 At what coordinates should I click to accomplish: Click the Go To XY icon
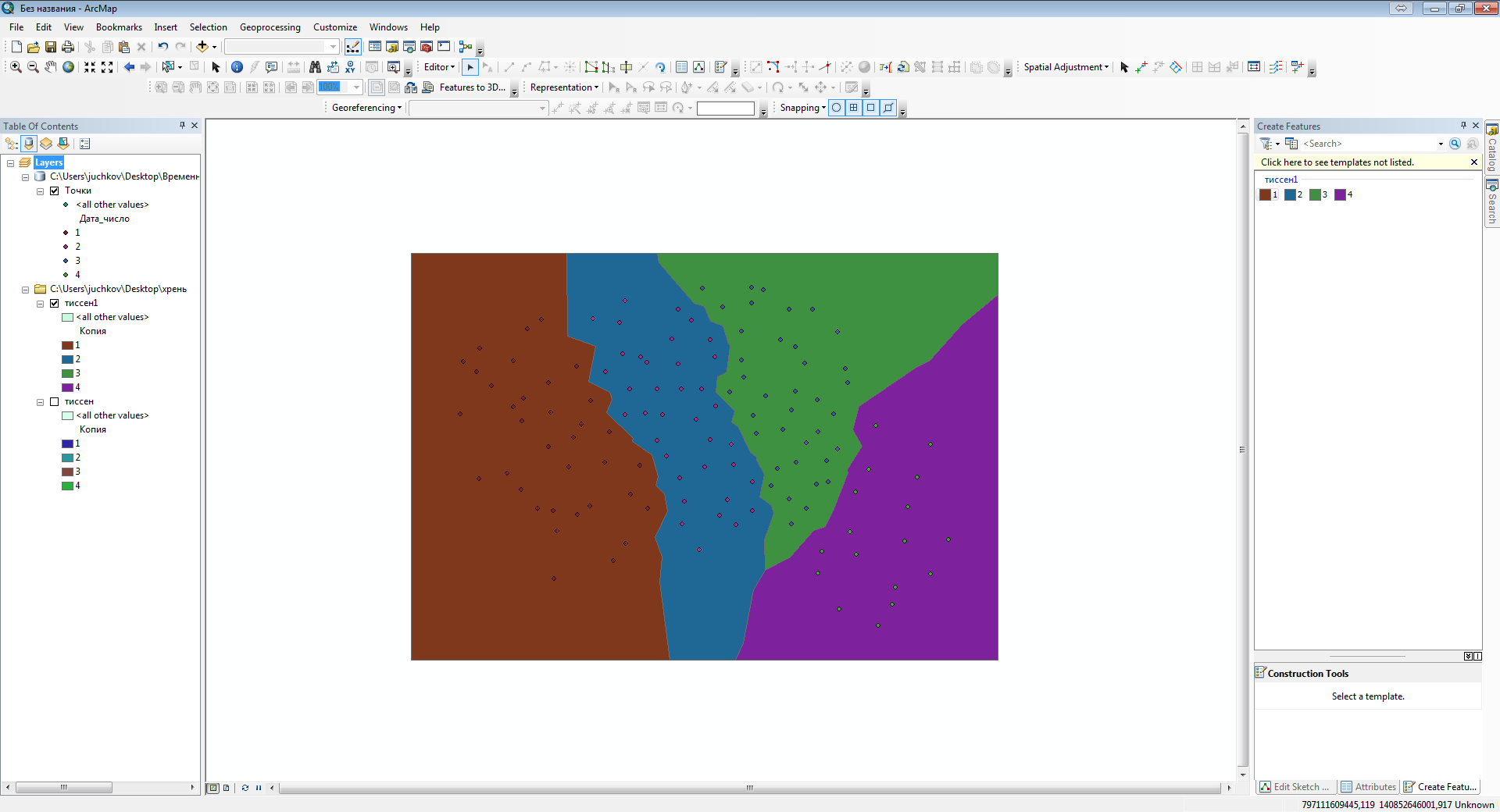(x=350, y=67)
